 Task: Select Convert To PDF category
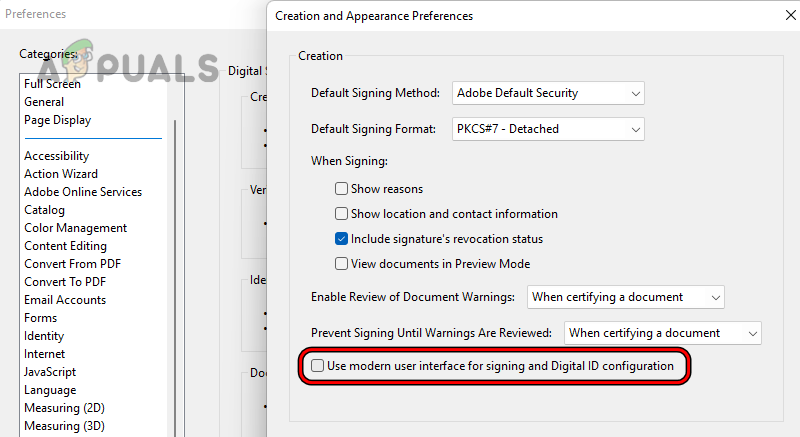point(65,282)
